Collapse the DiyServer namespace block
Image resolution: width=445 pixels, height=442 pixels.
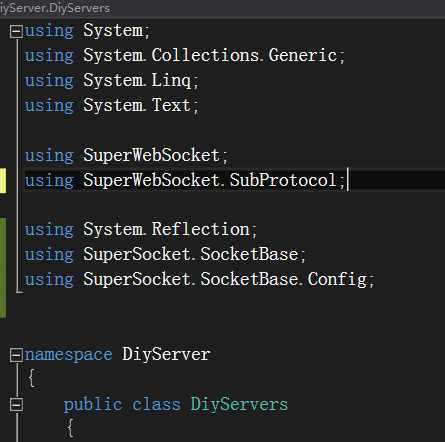[x=16, y=355]
